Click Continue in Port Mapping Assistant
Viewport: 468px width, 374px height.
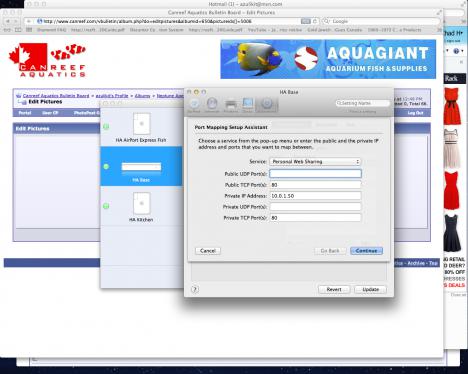pyautogui.click(x=366, y=251)
